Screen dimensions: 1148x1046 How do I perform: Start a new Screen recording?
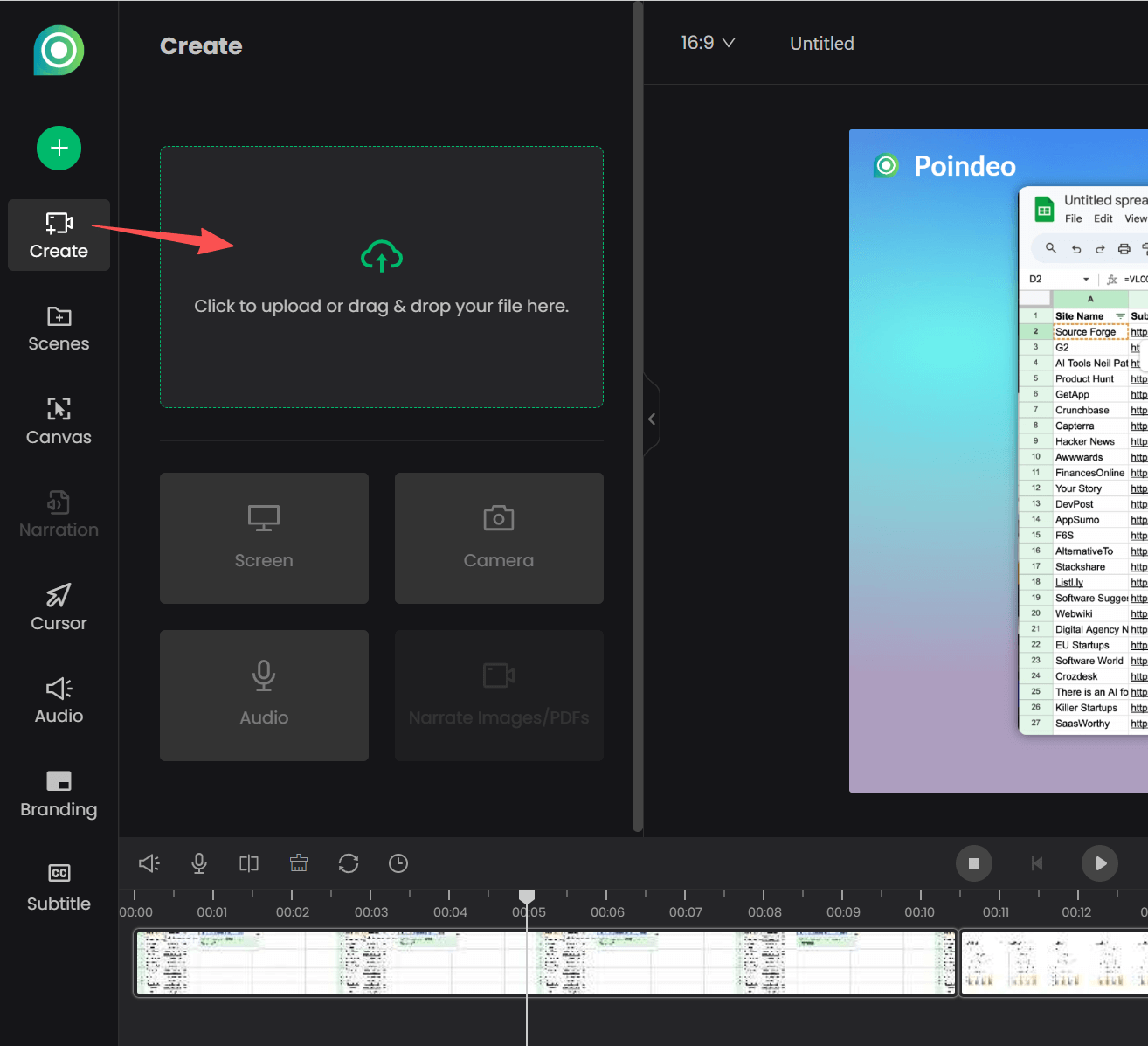pos(264,538)
